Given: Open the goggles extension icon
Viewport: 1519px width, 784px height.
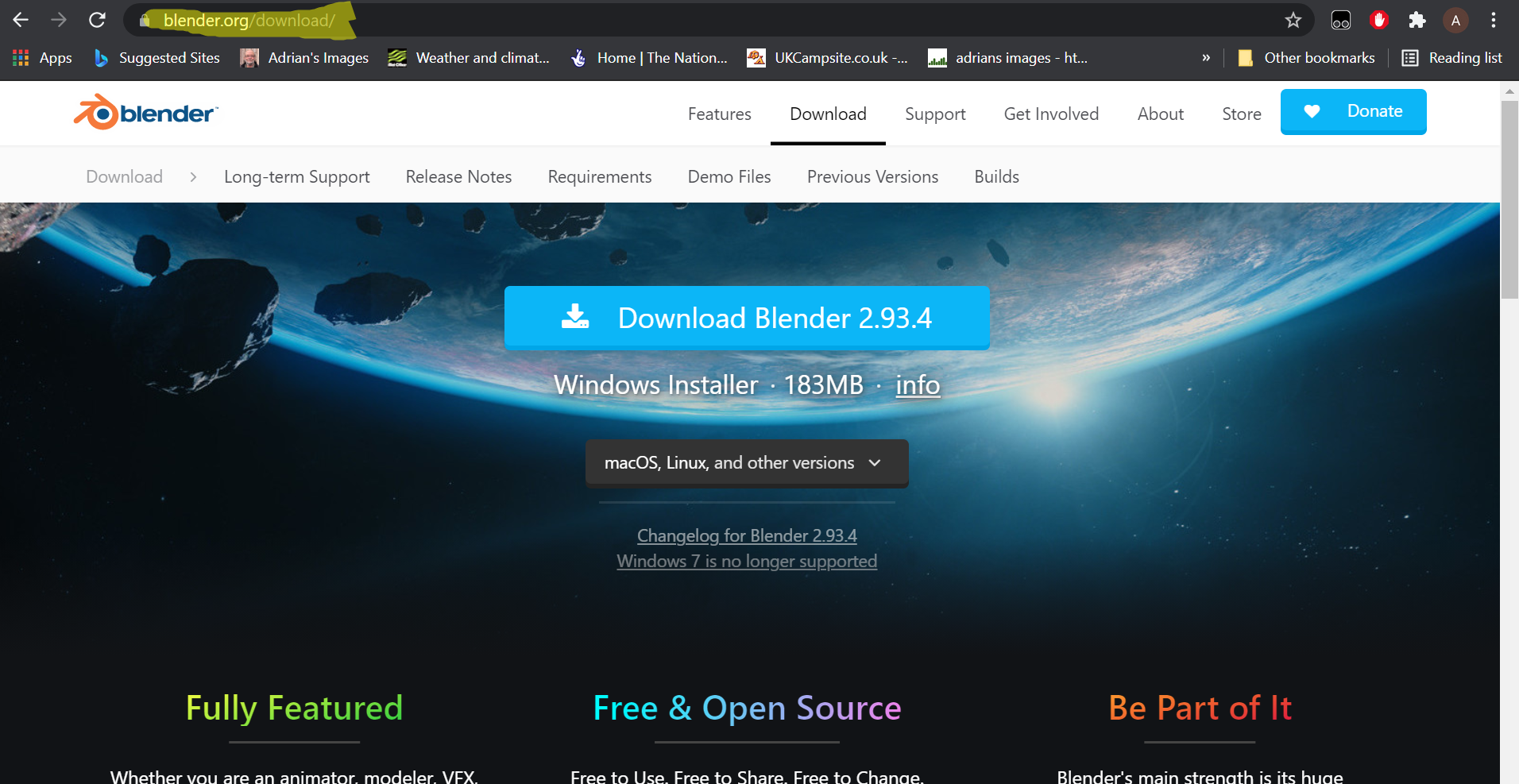Looking at the screenshot, I should [1341, 20].
